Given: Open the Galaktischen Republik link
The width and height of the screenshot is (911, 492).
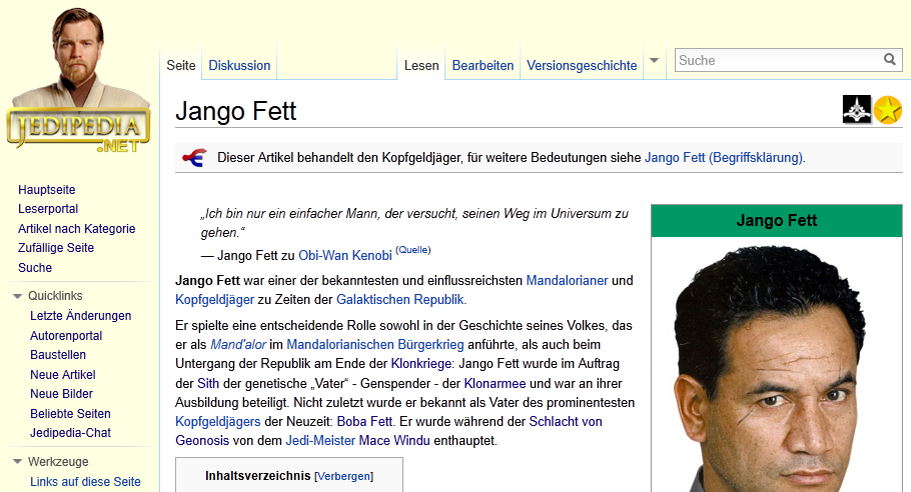Looking at the screenshot, I should click(400, 300).
